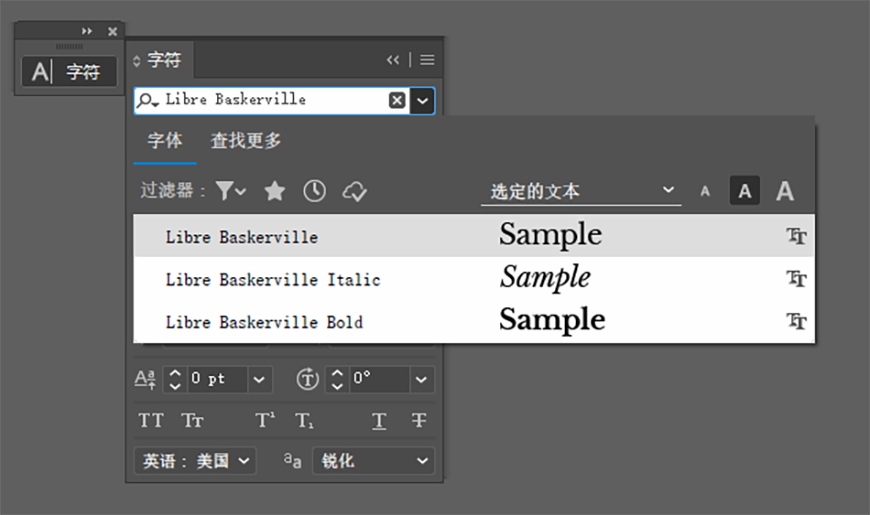Click TrueType icon on Bold row
The height and width of the screenshot is (515, 870).
[796, 321]
